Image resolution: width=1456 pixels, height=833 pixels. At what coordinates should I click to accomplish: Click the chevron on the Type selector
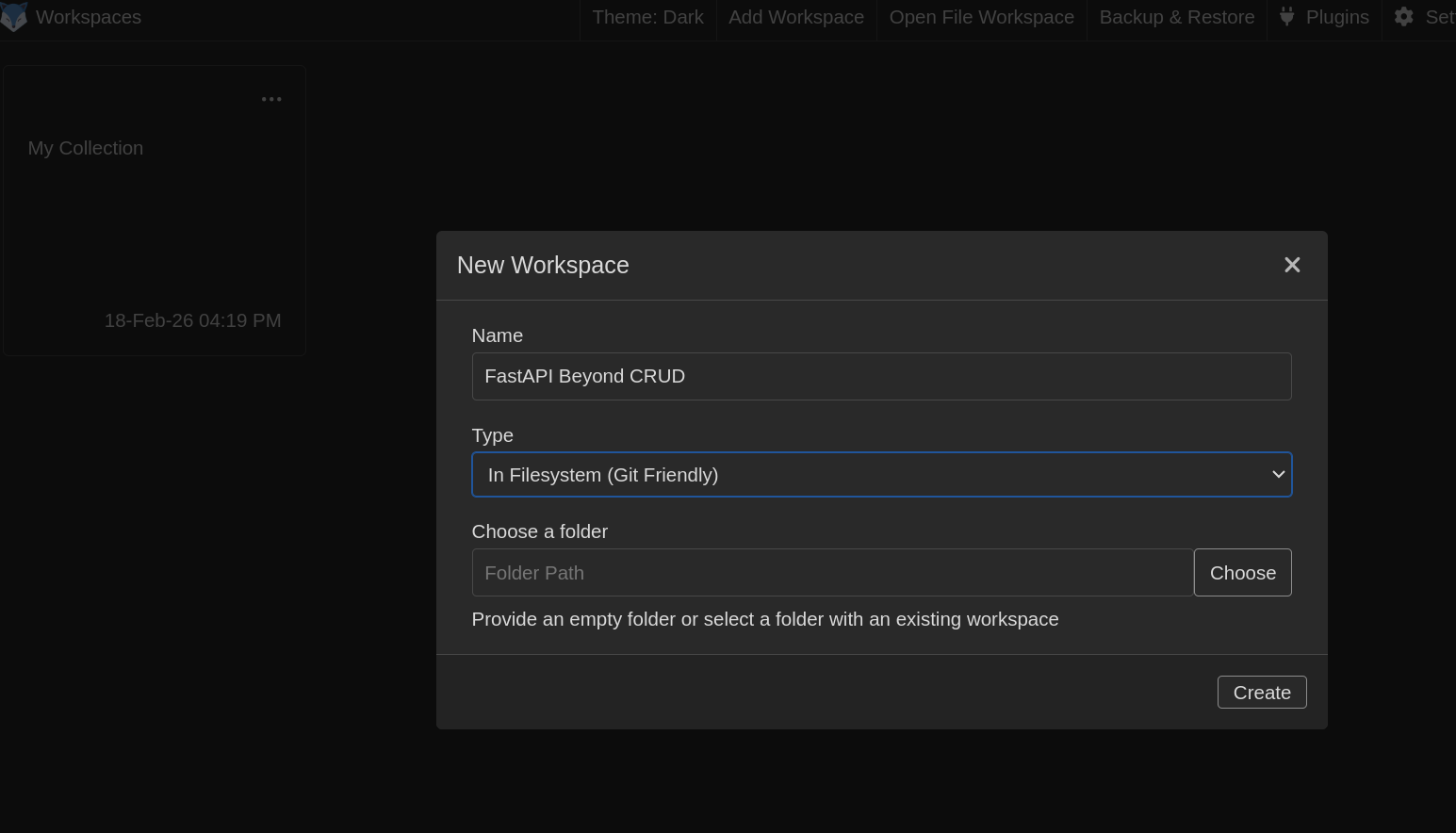pyautogui.click(x=1278, y=474)
